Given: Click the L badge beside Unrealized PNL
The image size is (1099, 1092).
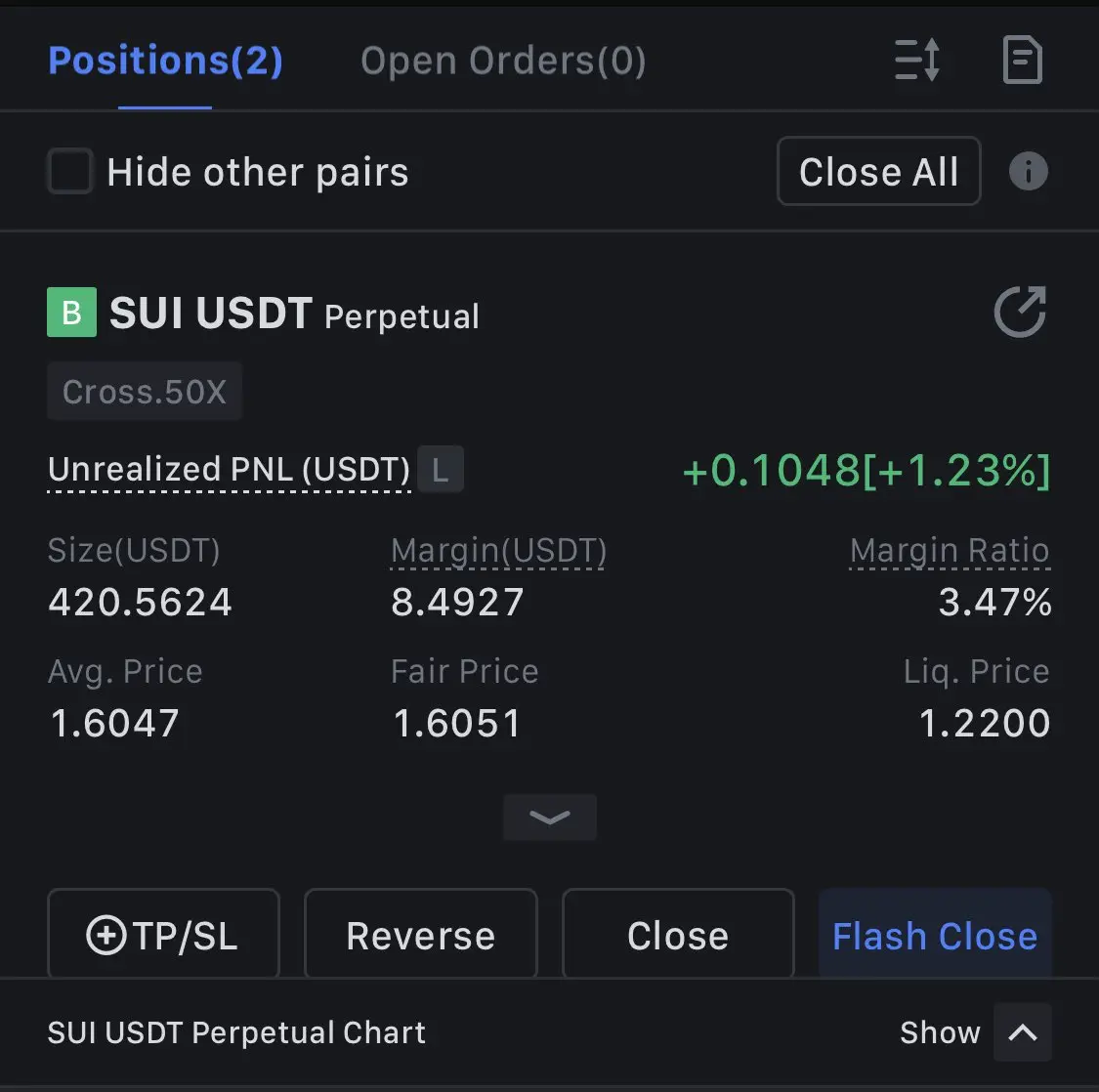Looking at the screenshot, I should coord(441,469).
